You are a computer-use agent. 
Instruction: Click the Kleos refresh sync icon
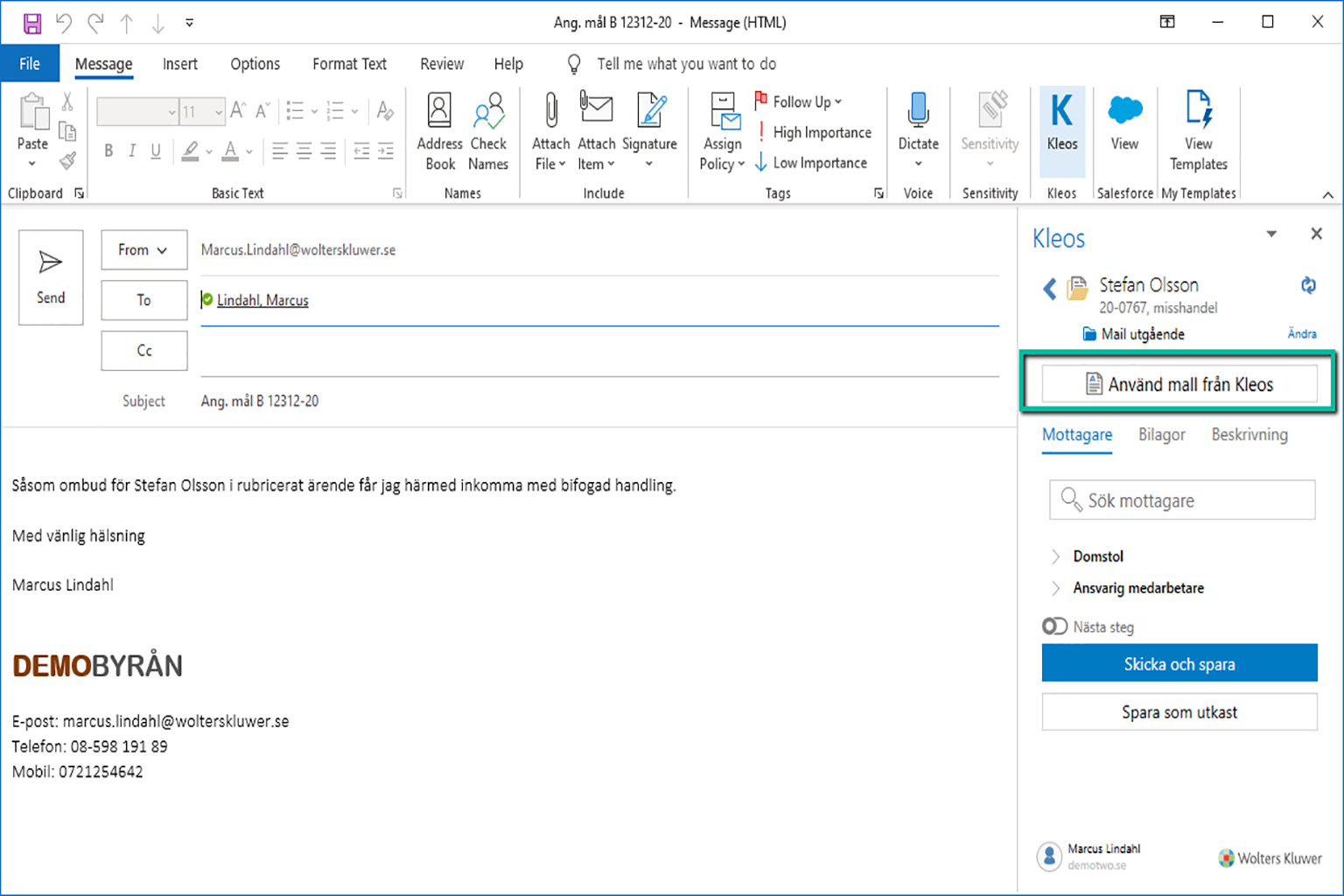[x=1308, y=285]
